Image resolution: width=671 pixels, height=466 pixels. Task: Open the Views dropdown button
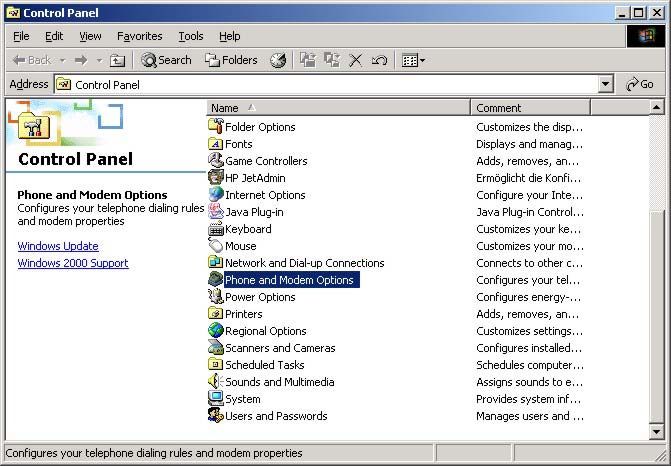coord(413,60)
